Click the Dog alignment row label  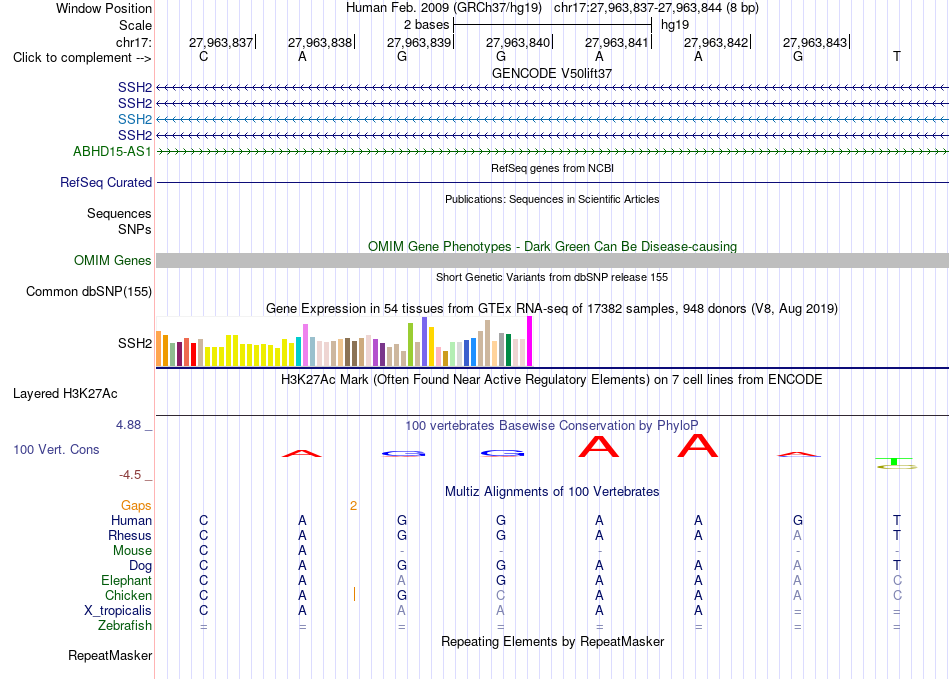[x=141, y=566]
